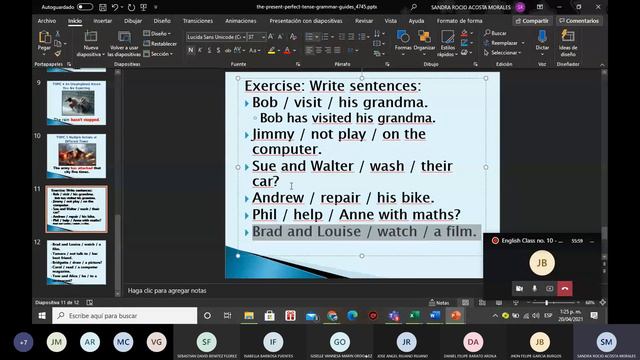Image resolution: width=640 pixels, height=360 pixels.
Task: Select slide 10 thumbnail
Action: pos(76,156)
